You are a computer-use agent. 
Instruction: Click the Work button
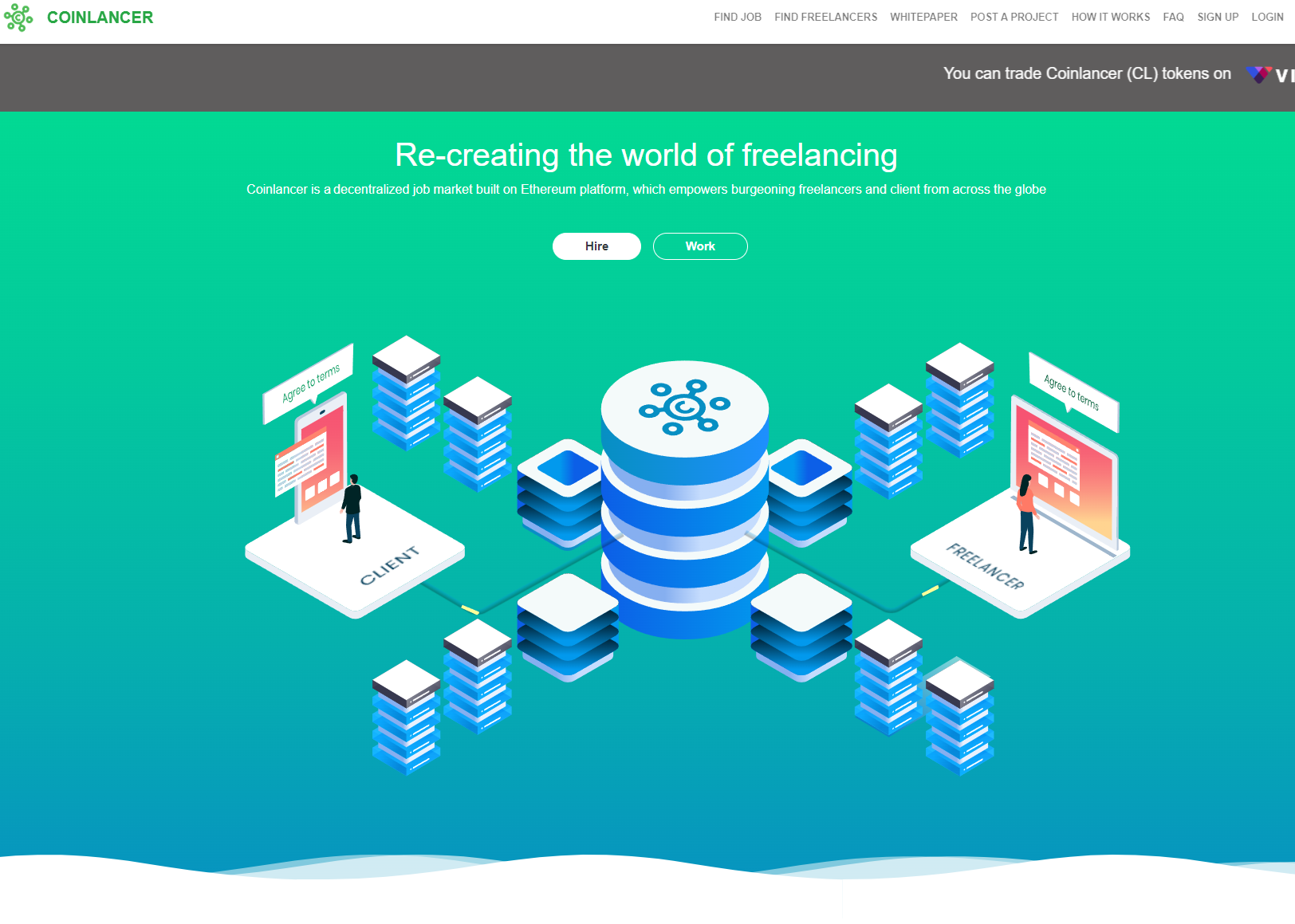click(700, 246)
